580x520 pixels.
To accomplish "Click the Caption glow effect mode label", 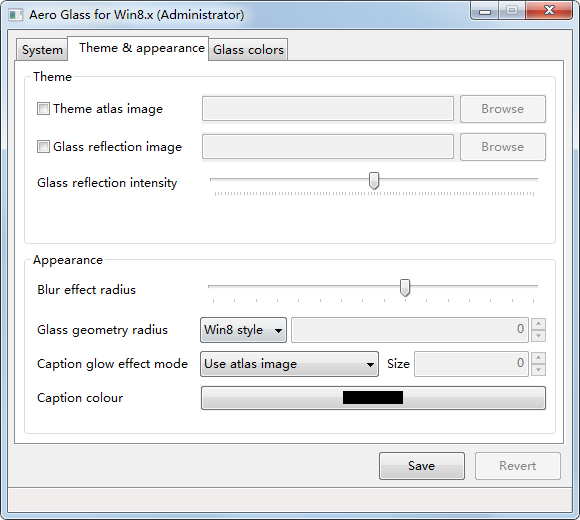I will (112, 364).
